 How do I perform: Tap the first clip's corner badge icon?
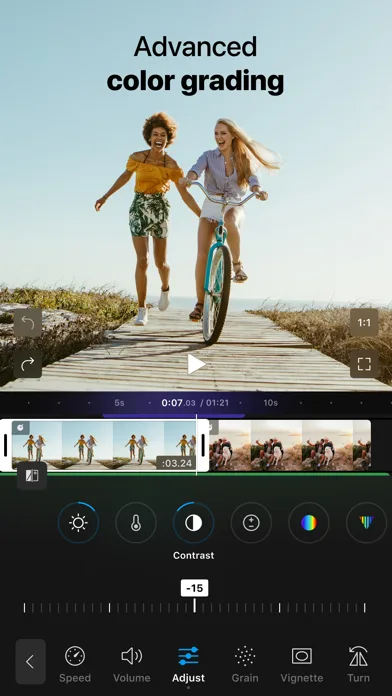tap(20, 428)
